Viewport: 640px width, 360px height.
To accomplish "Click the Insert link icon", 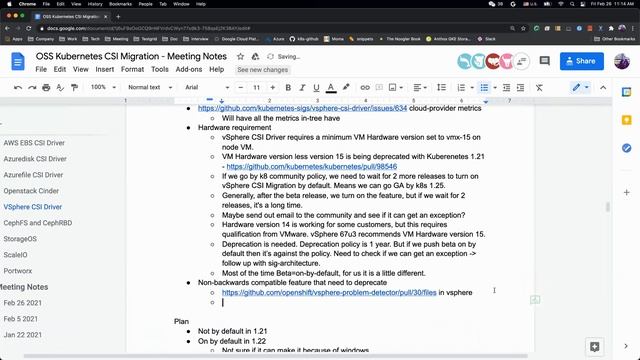I will 365,87.
